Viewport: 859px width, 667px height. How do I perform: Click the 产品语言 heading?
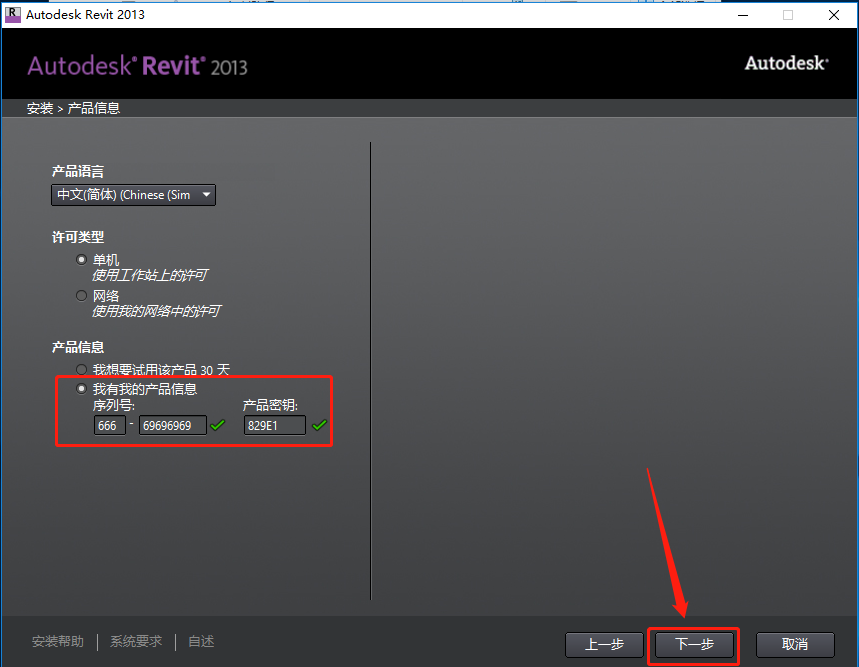78,171
